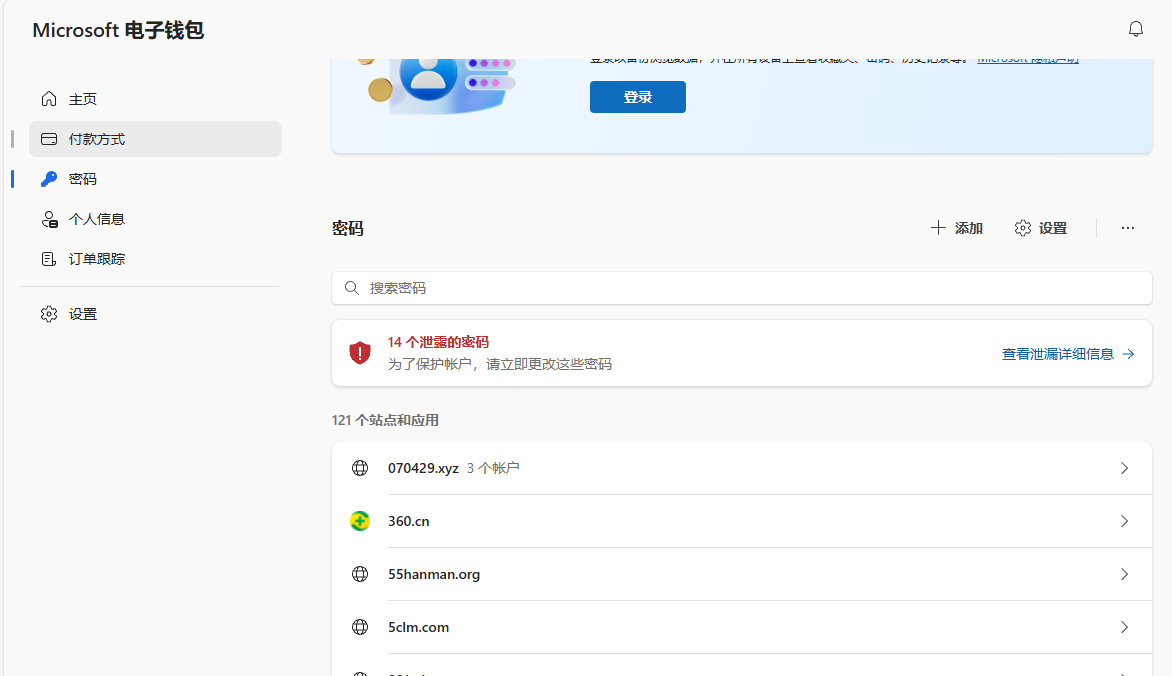Click into the 搜索密码 search field

point(740,288)
